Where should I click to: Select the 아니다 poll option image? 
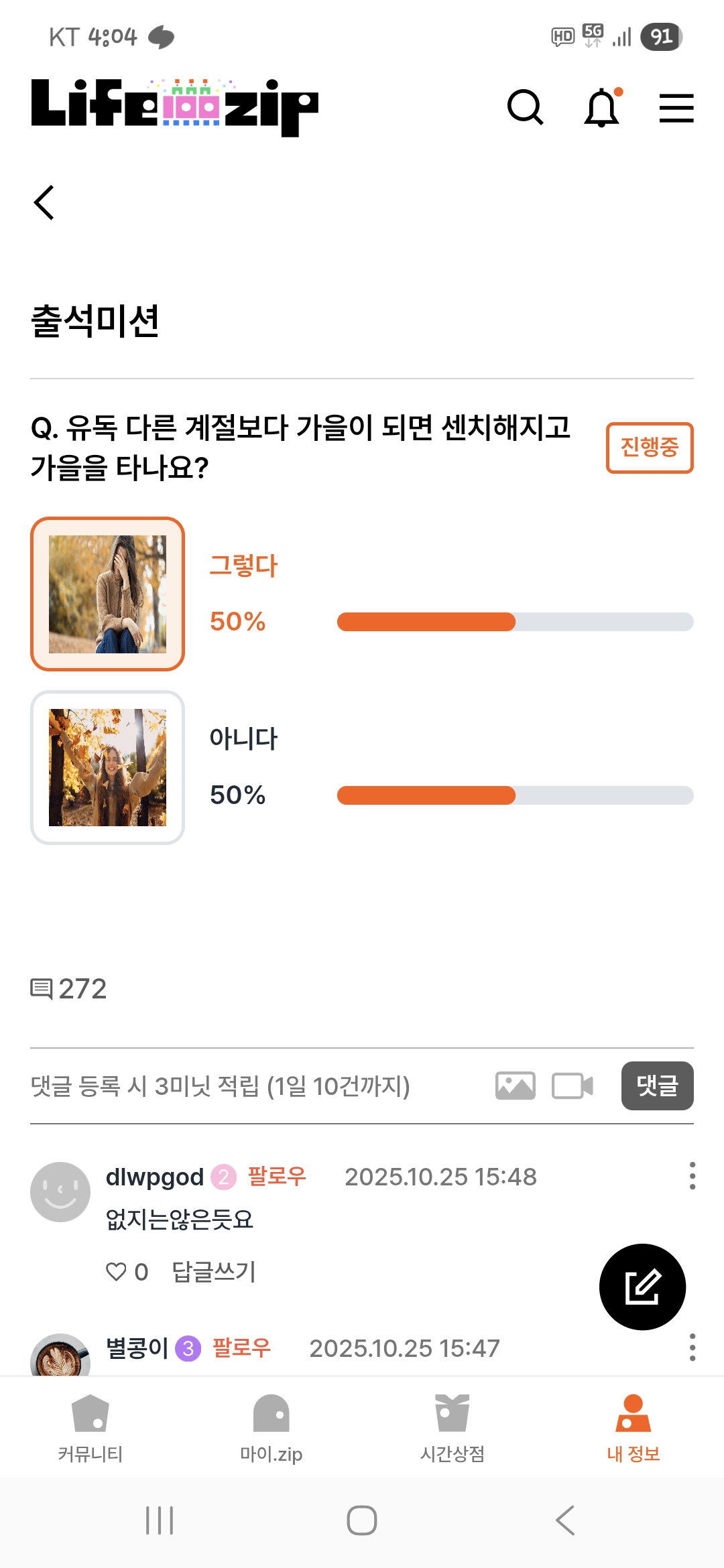[107, 767]
